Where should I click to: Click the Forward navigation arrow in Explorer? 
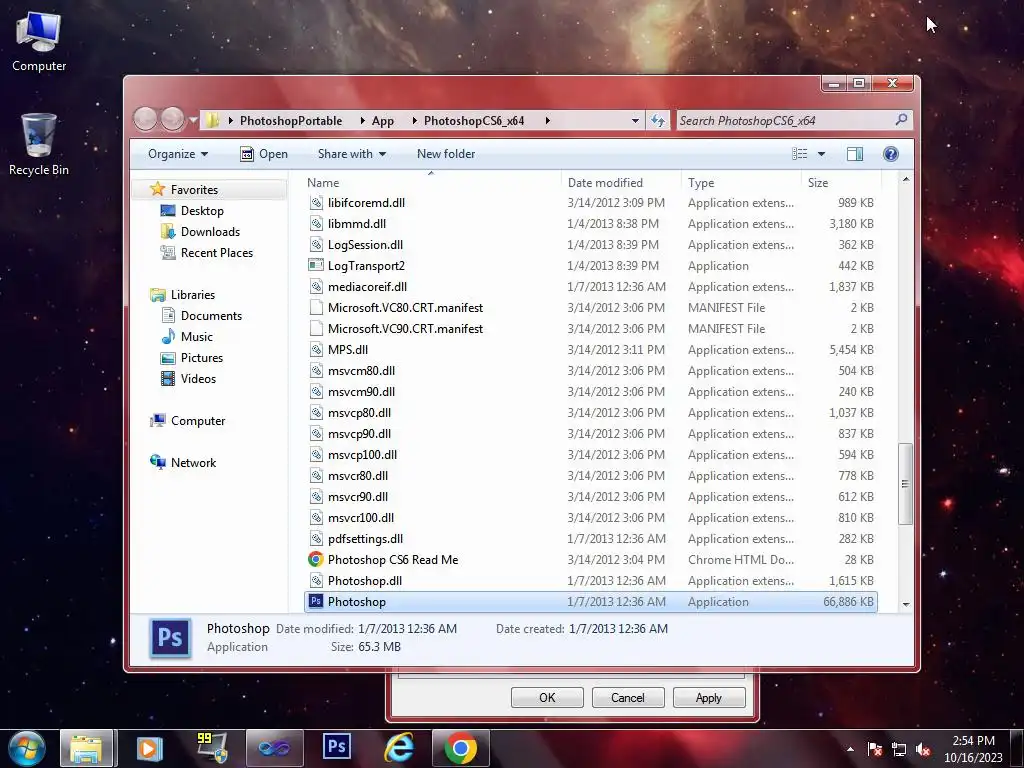pos(172,120)
